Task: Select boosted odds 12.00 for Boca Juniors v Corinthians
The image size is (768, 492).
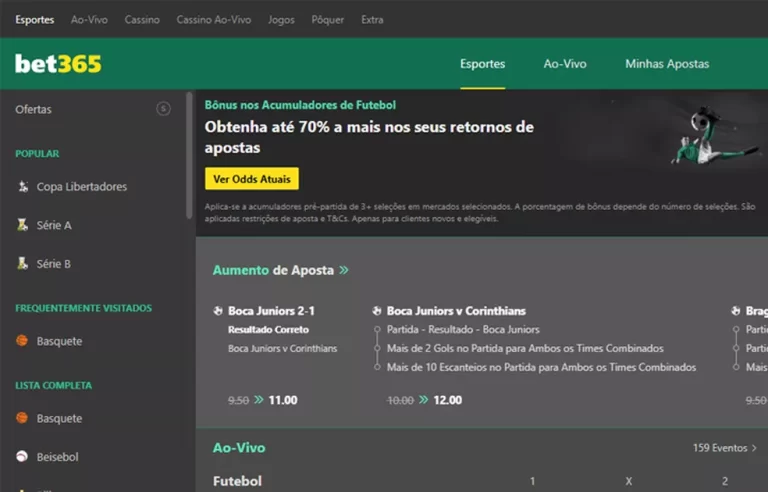Action: (448, 400)
